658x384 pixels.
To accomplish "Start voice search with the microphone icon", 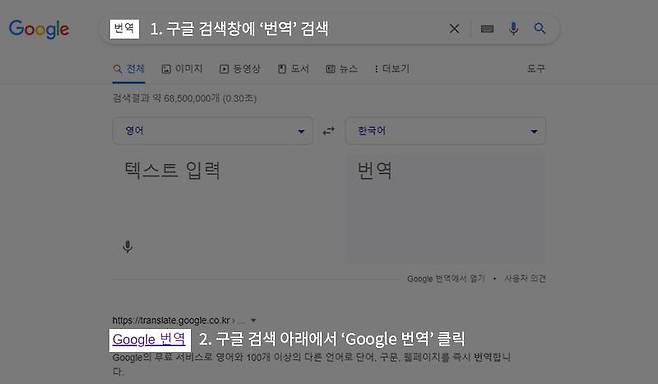I will click(x=513, y=29).
